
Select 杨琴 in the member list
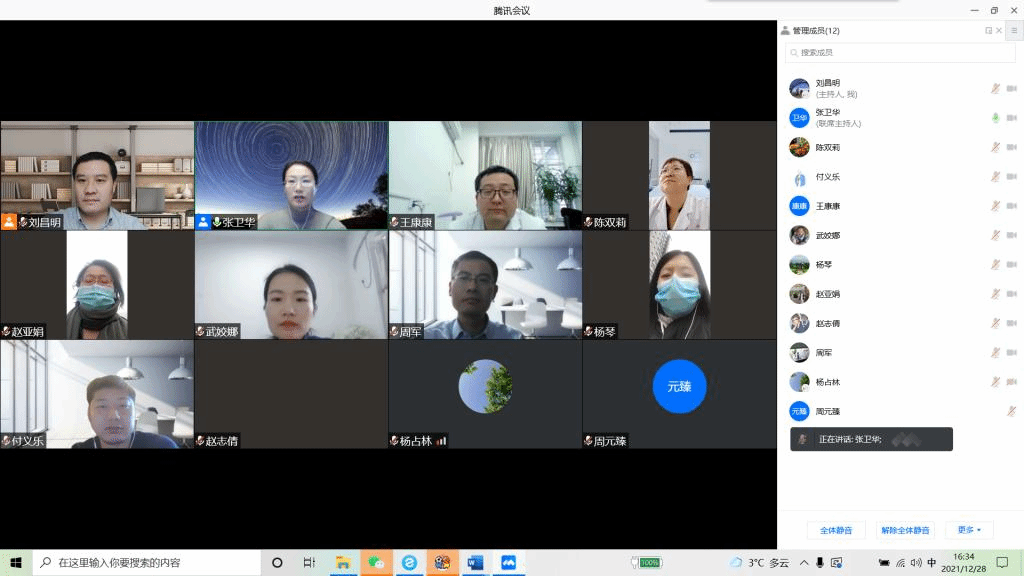[x=827, y=265]
